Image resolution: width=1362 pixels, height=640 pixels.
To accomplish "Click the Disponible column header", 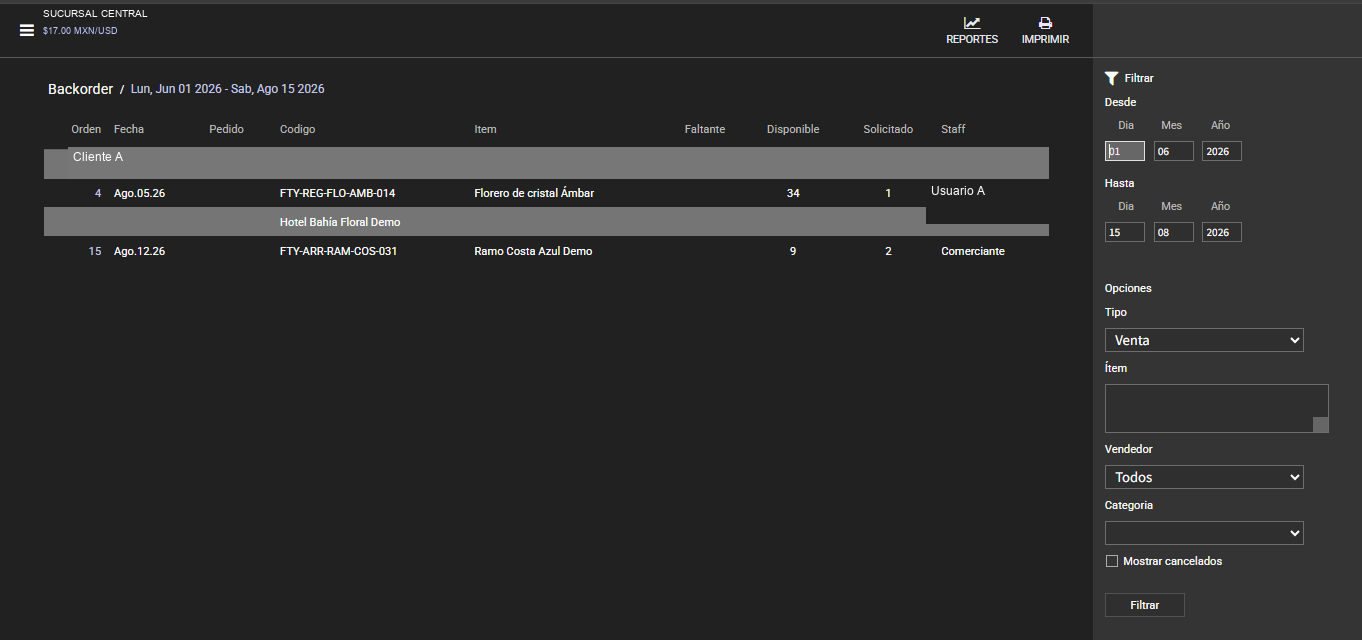I will click(793, 129).
